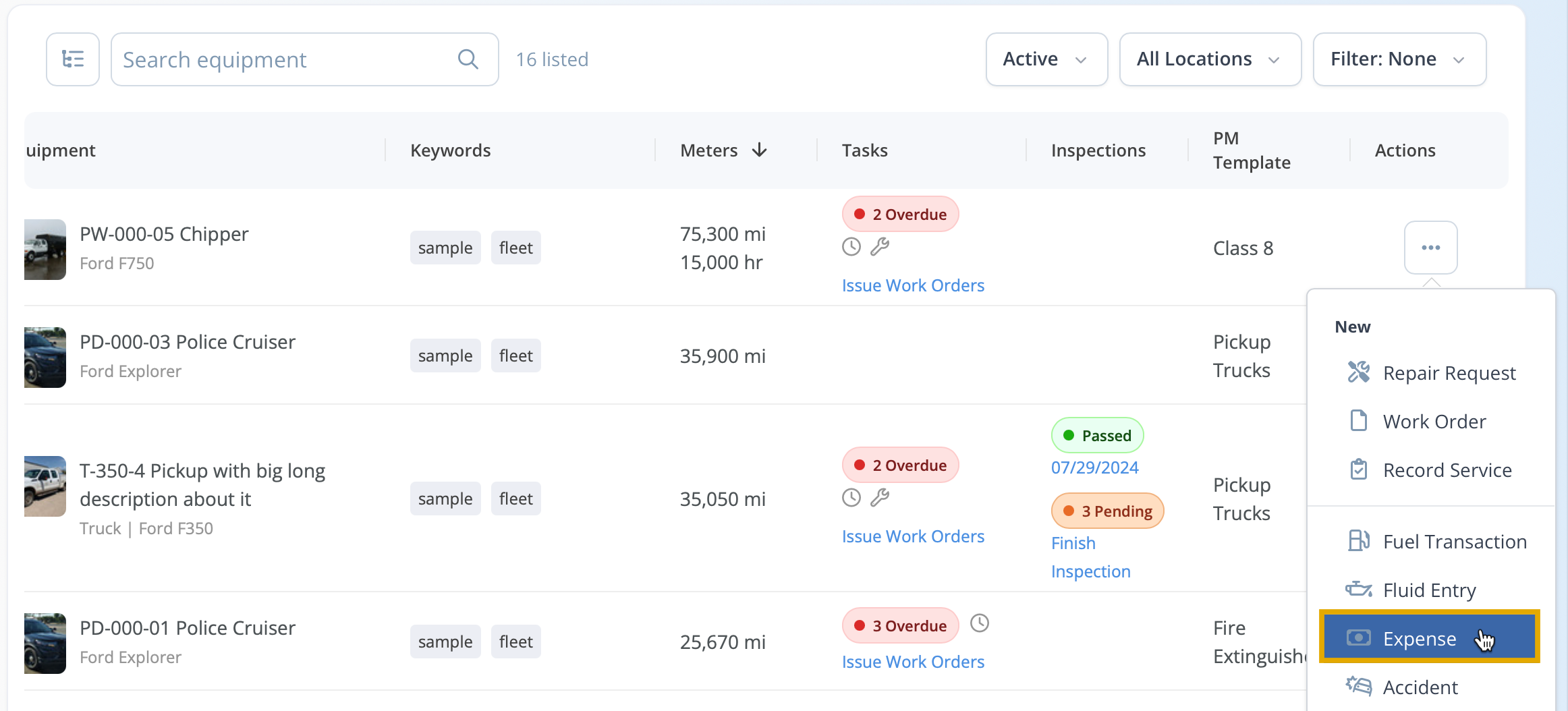Open the Active status dropdown
1568x711 pixels.
point(1046,59)
